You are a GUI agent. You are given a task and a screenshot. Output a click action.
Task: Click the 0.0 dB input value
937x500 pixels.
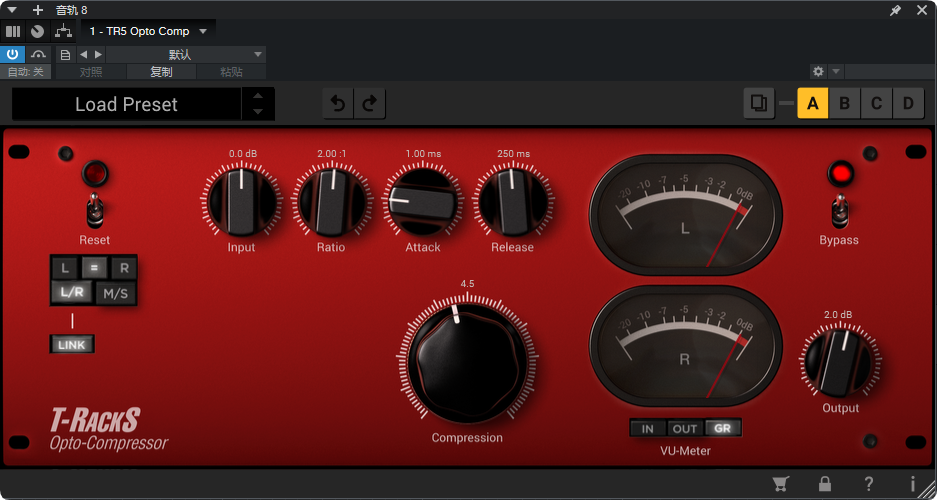pos(243,154)
